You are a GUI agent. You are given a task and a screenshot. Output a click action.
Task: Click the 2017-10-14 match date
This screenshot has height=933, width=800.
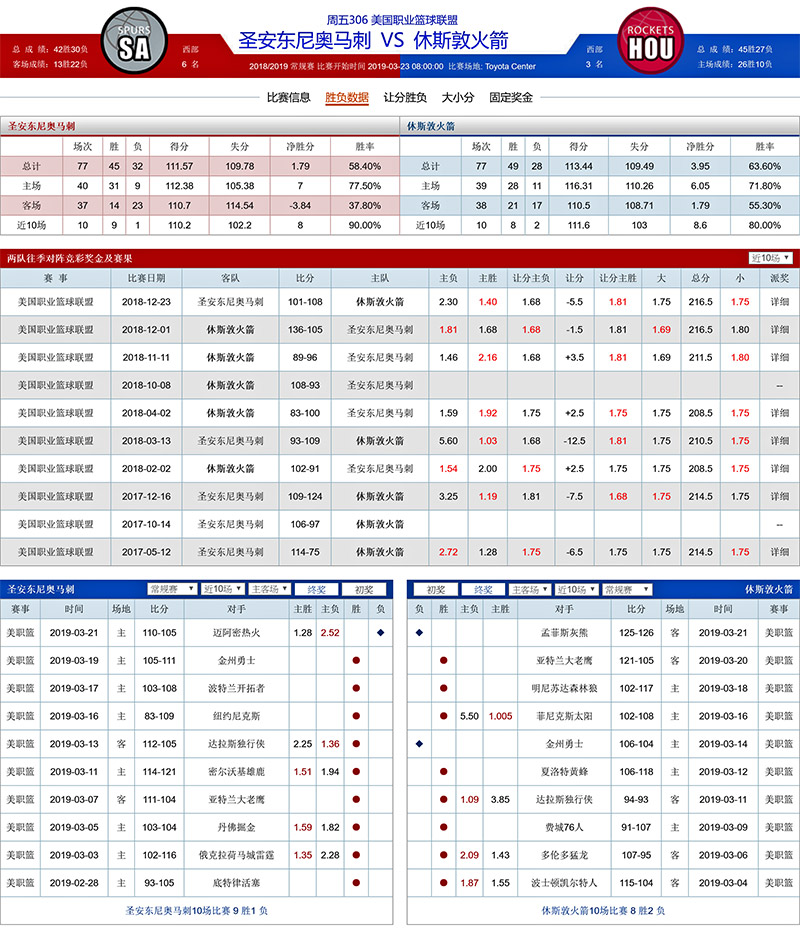(146, 524)
